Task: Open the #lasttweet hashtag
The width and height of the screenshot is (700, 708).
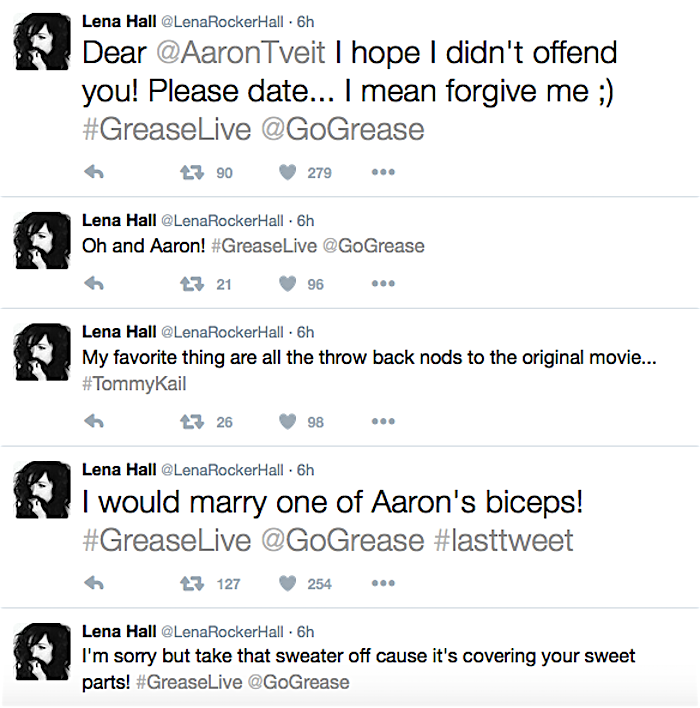Action: 504,540
